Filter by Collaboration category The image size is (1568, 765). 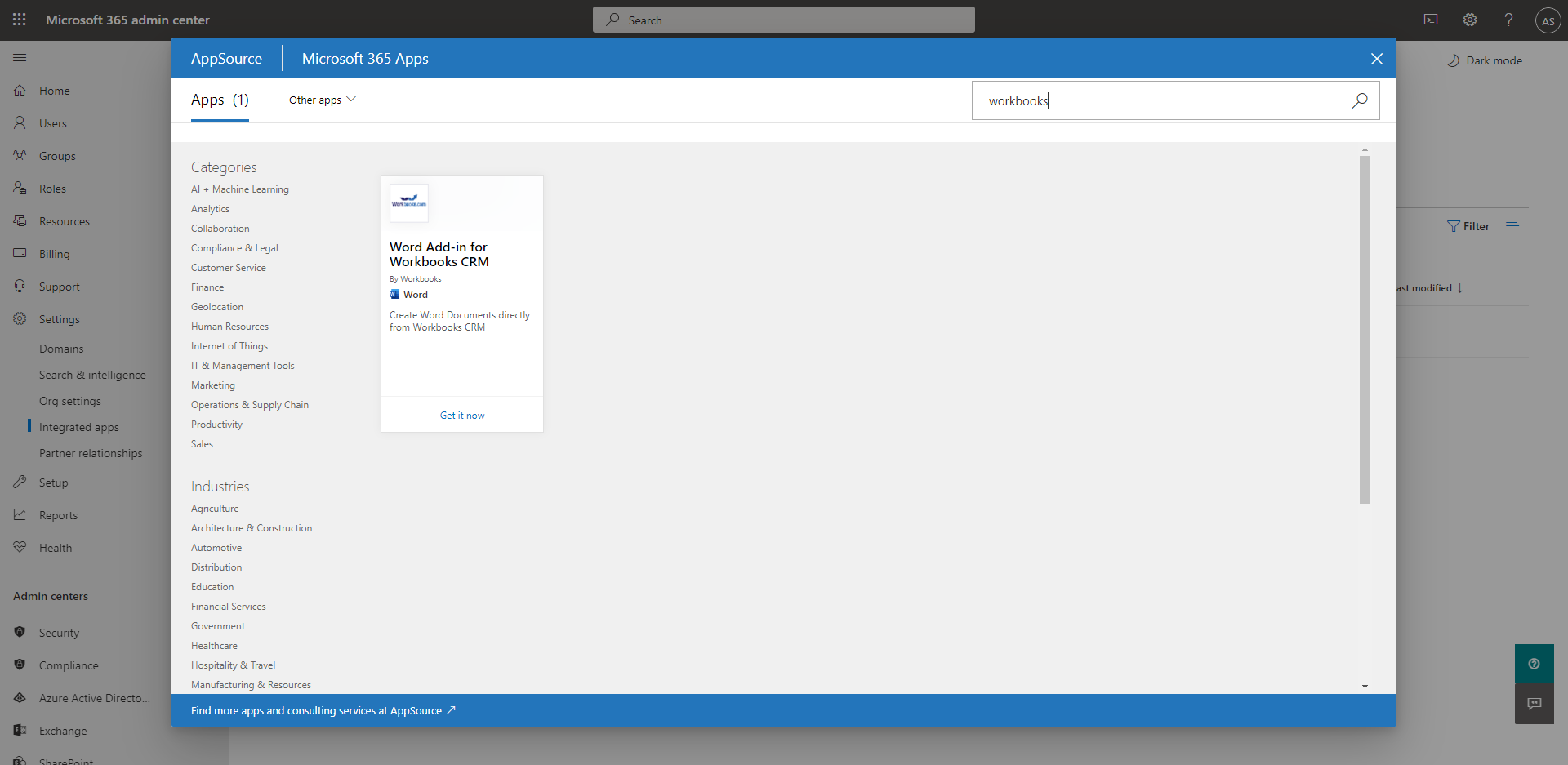click(220, 229)
